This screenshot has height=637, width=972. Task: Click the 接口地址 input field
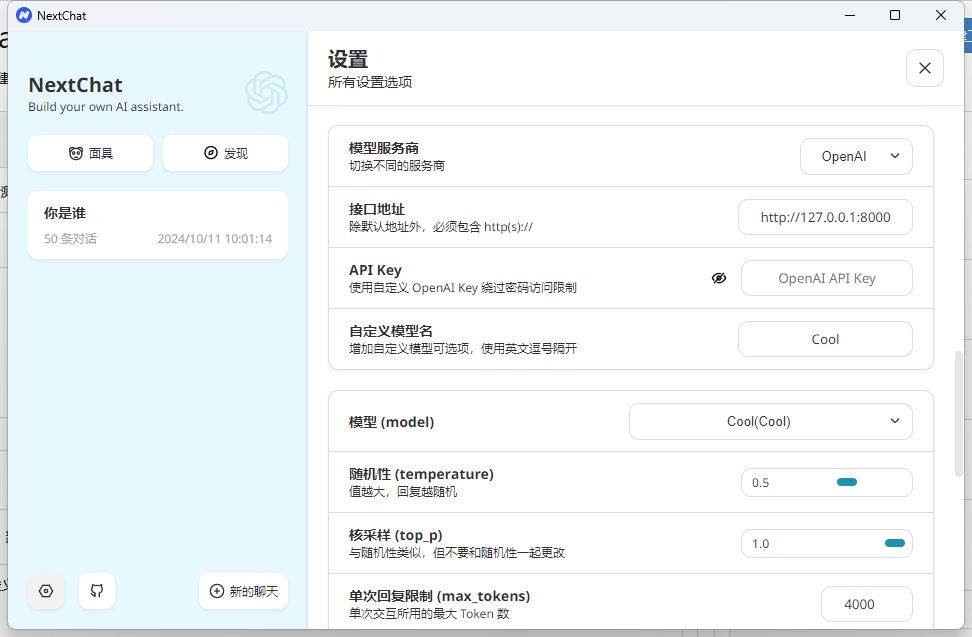[x=825, y=217]
